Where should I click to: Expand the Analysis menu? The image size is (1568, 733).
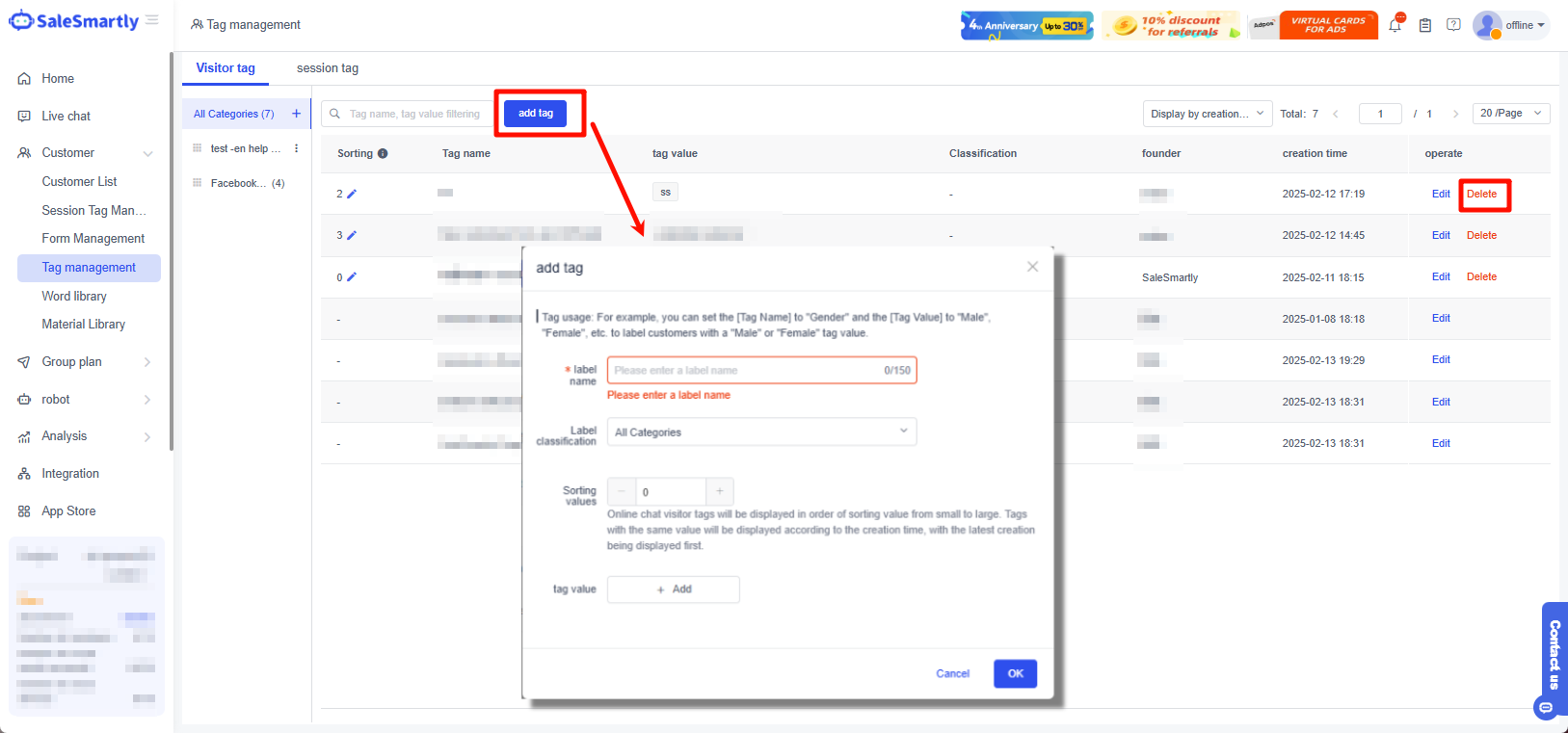147,436
